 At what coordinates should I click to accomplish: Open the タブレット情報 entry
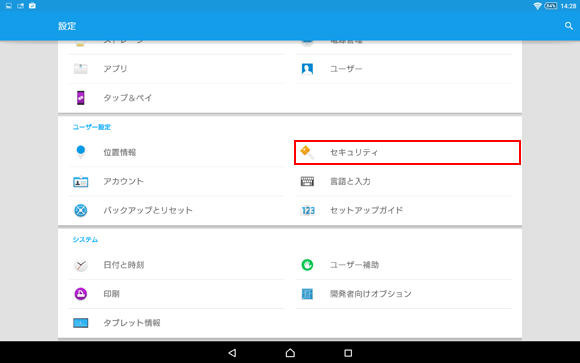[x=177, y=323]
